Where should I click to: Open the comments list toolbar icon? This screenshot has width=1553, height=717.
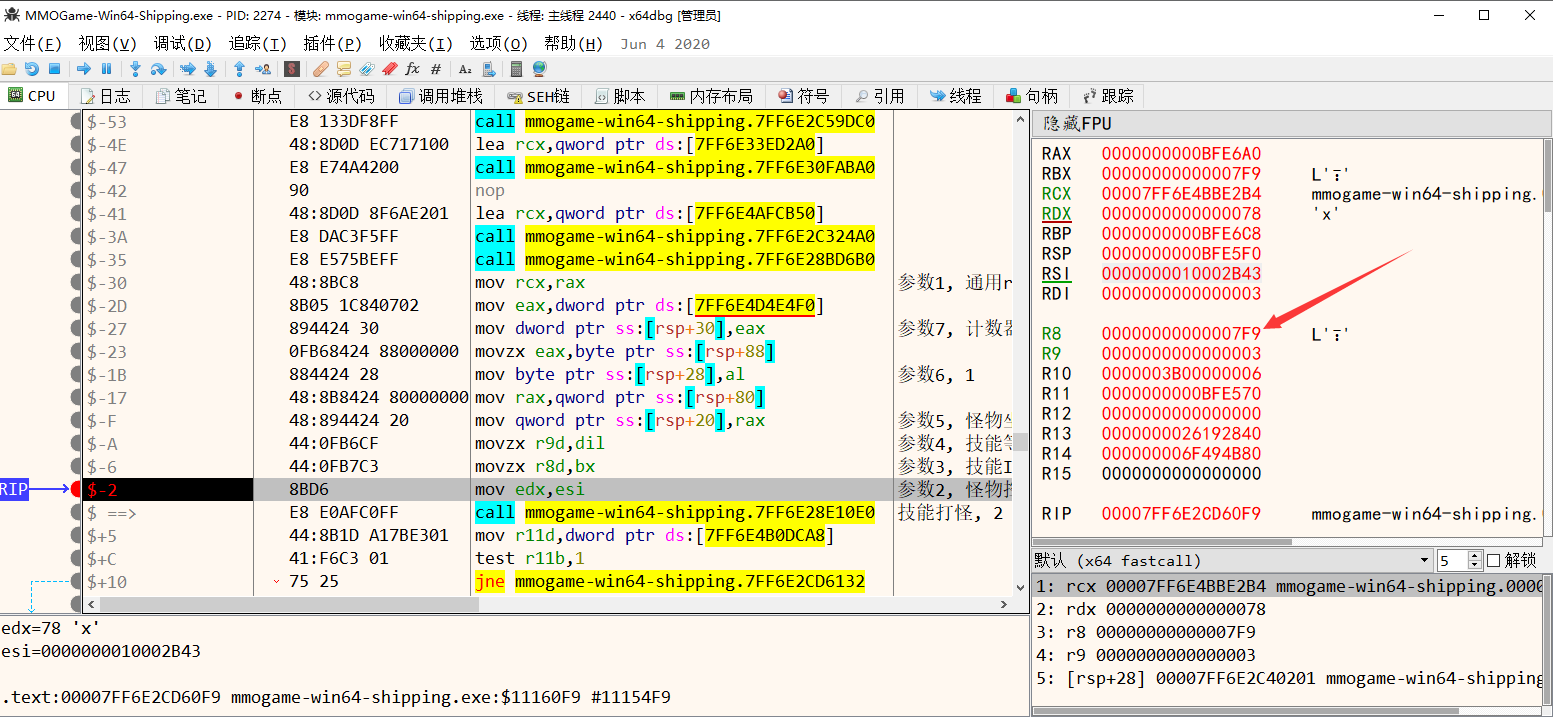click(x=344, y=69)
